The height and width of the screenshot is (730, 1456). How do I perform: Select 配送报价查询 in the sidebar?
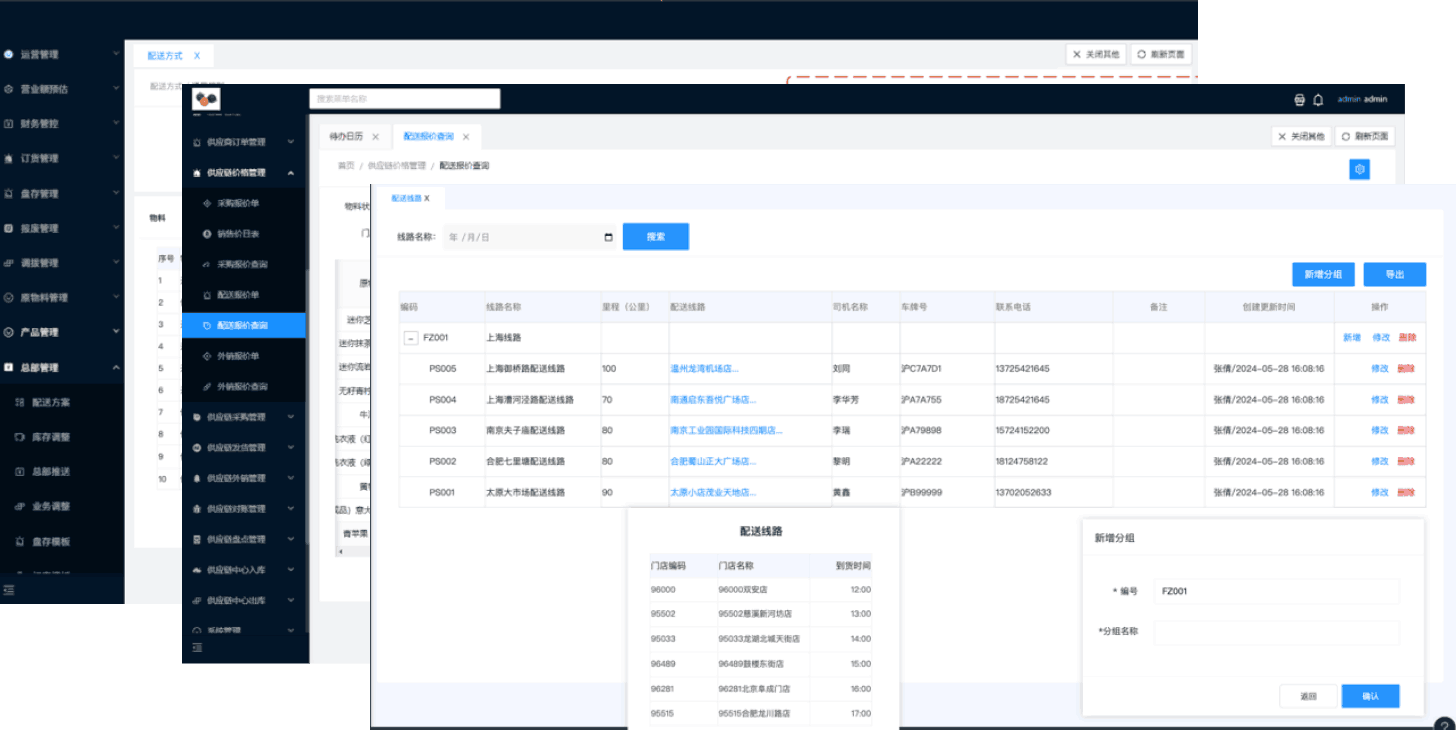tap(242, 325)
